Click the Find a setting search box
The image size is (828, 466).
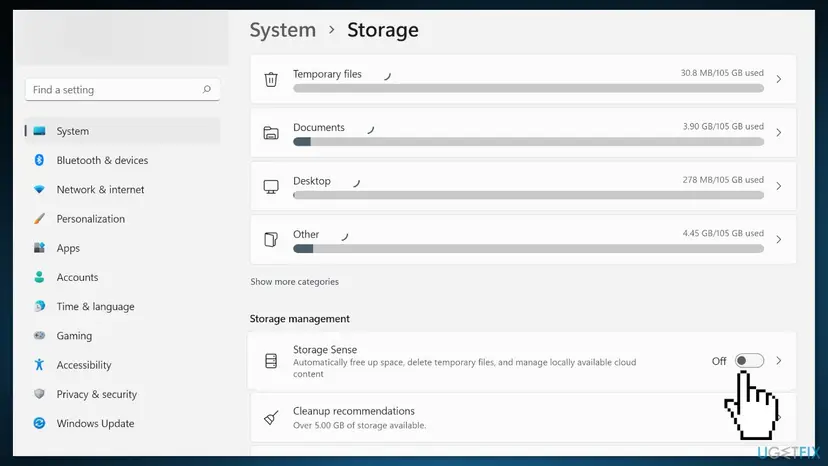[123, 89]
